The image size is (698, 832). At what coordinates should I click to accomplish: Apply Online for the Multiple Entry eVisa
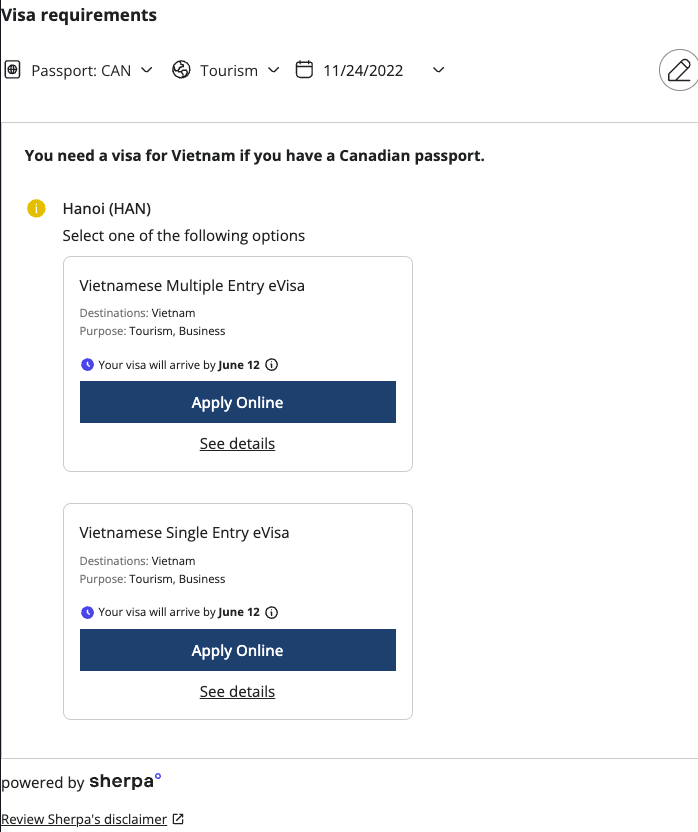pyautogui.click(x=238, y=402)
